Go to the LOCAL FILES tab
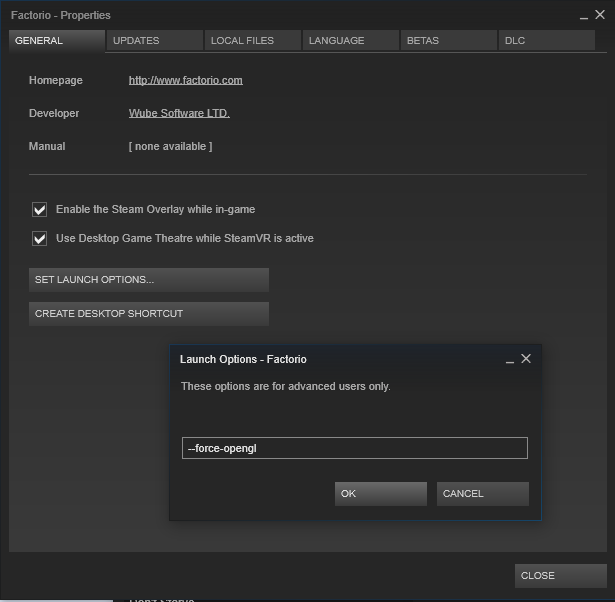This screenshot has width=615, height=602. pyautogui.click(x=252, y=41)
